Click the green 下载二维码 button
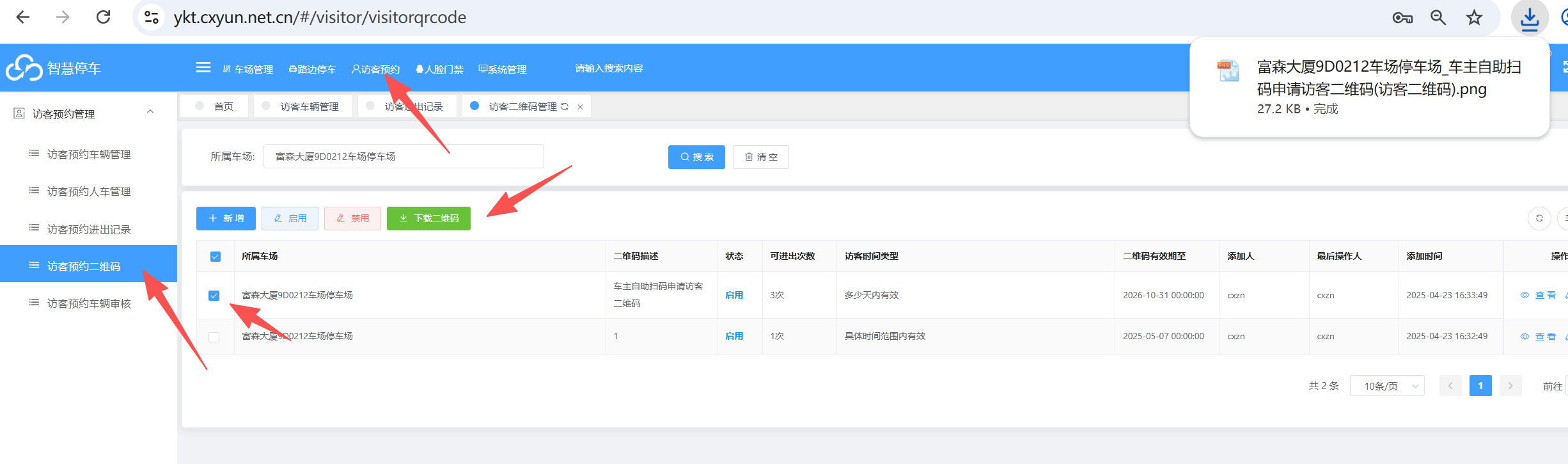 click(428, 218)
